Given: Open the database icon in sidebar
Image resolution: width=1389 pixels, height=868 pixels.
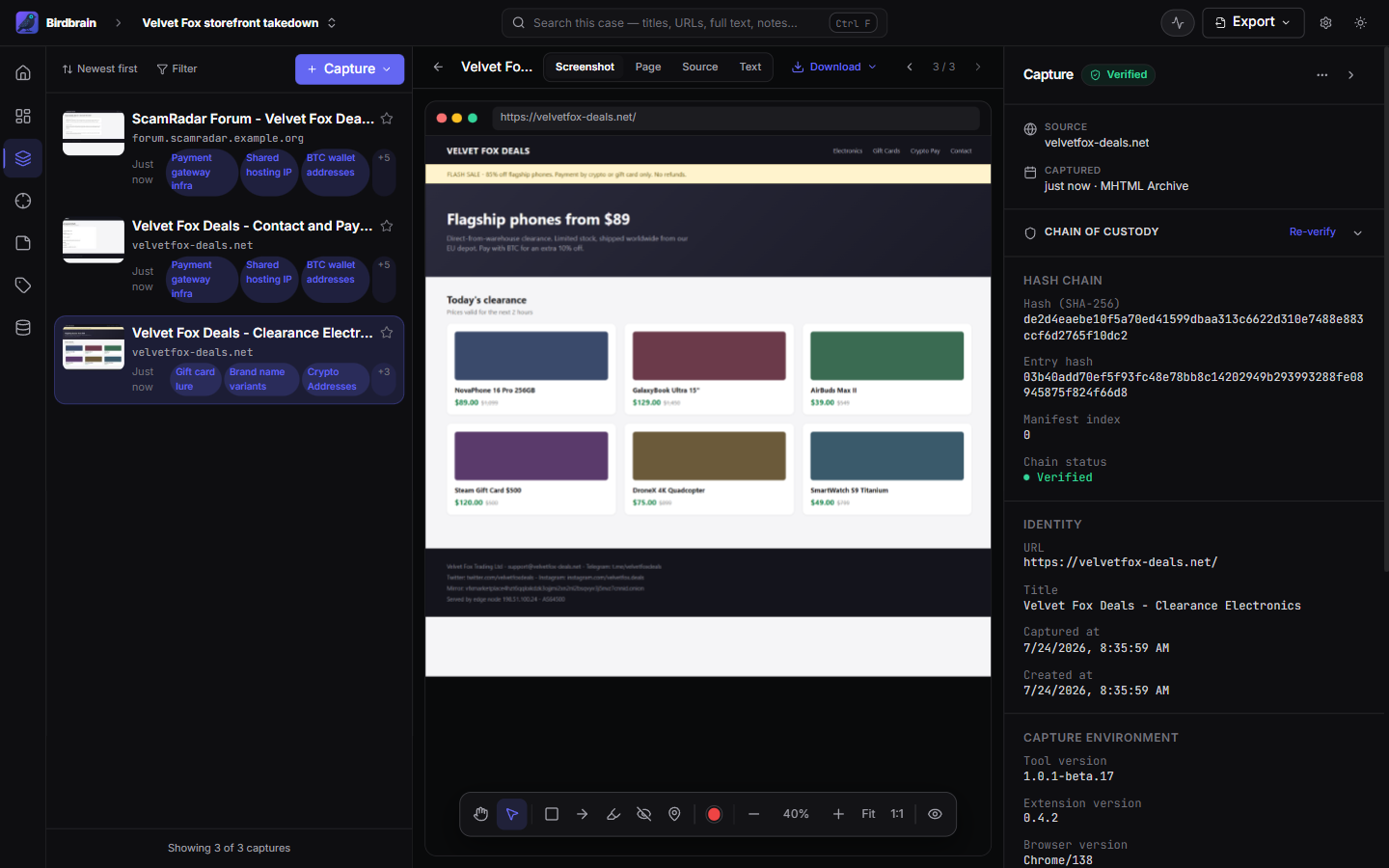Looking at the screenshot, I should coord(23,328).
